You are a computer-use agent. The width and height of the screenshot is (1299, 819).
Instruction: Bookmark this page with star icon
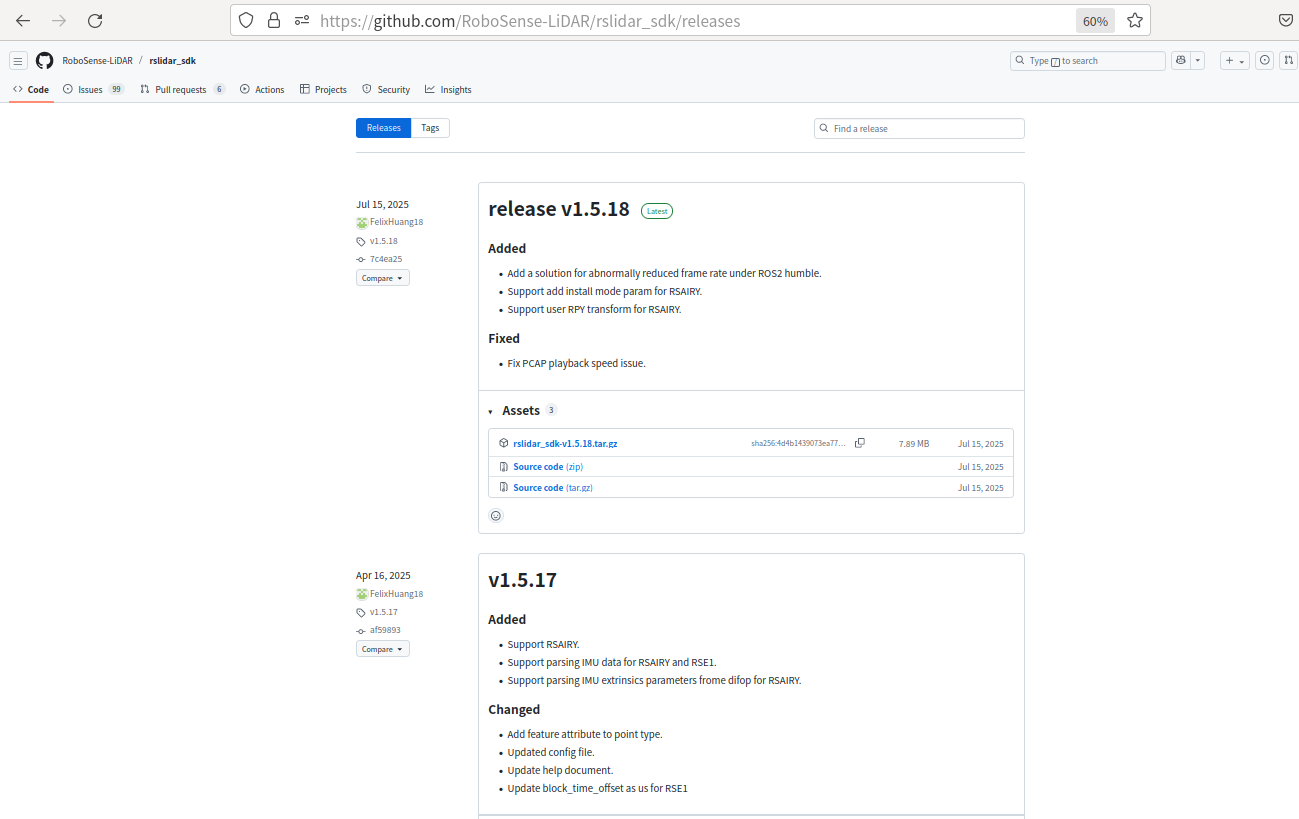pos(1135,20)
